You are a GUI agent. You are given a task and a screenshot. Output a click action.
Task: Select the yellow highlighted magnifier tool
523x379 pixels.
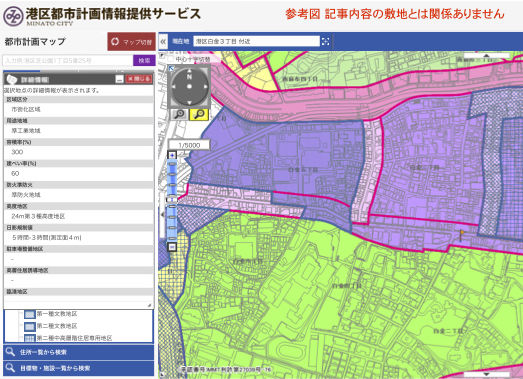tap(199, 114)
